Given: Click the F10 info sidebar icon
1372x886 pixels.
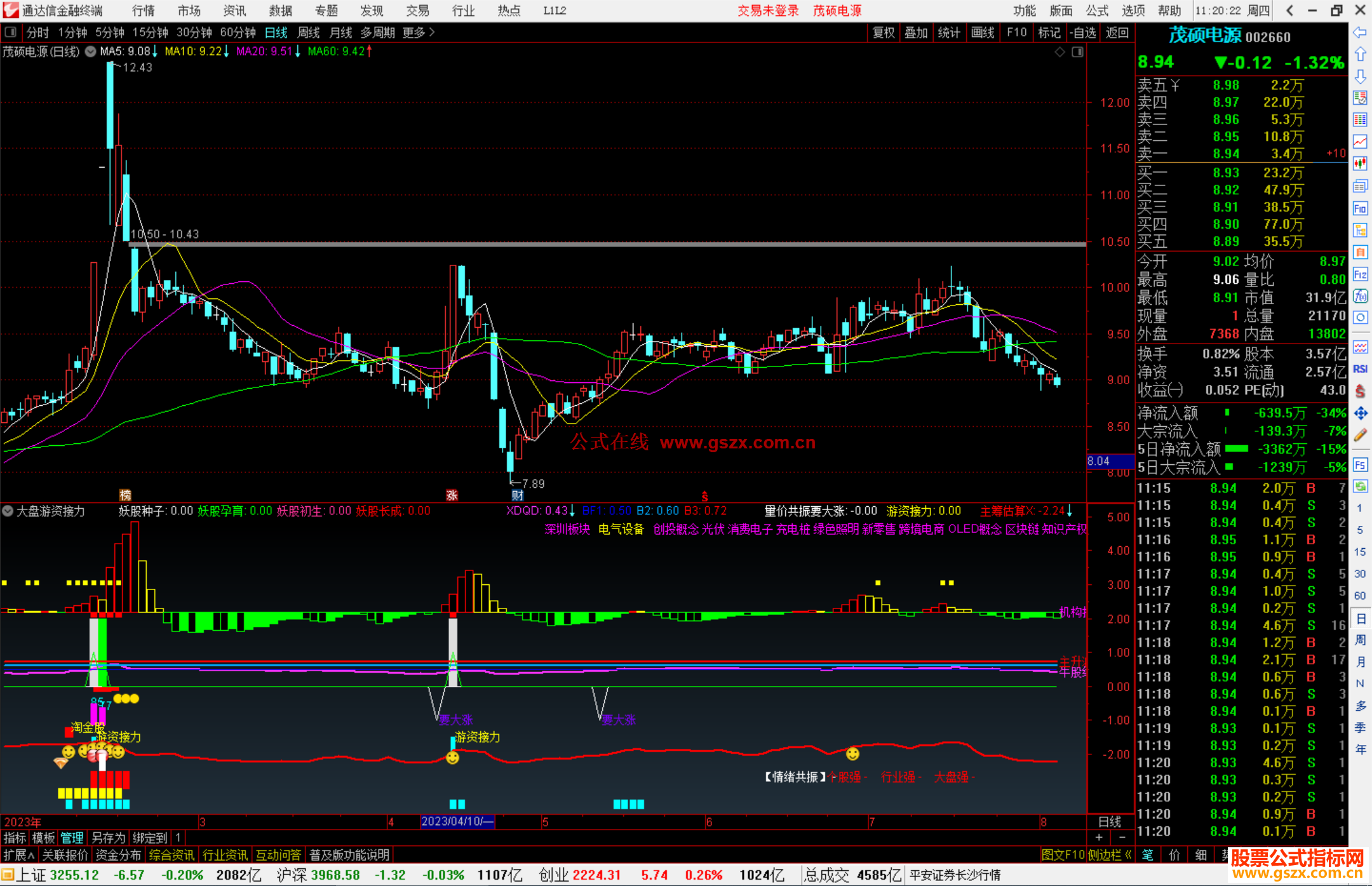Looking at the screenshot, I should click(x=1360, y=208).
